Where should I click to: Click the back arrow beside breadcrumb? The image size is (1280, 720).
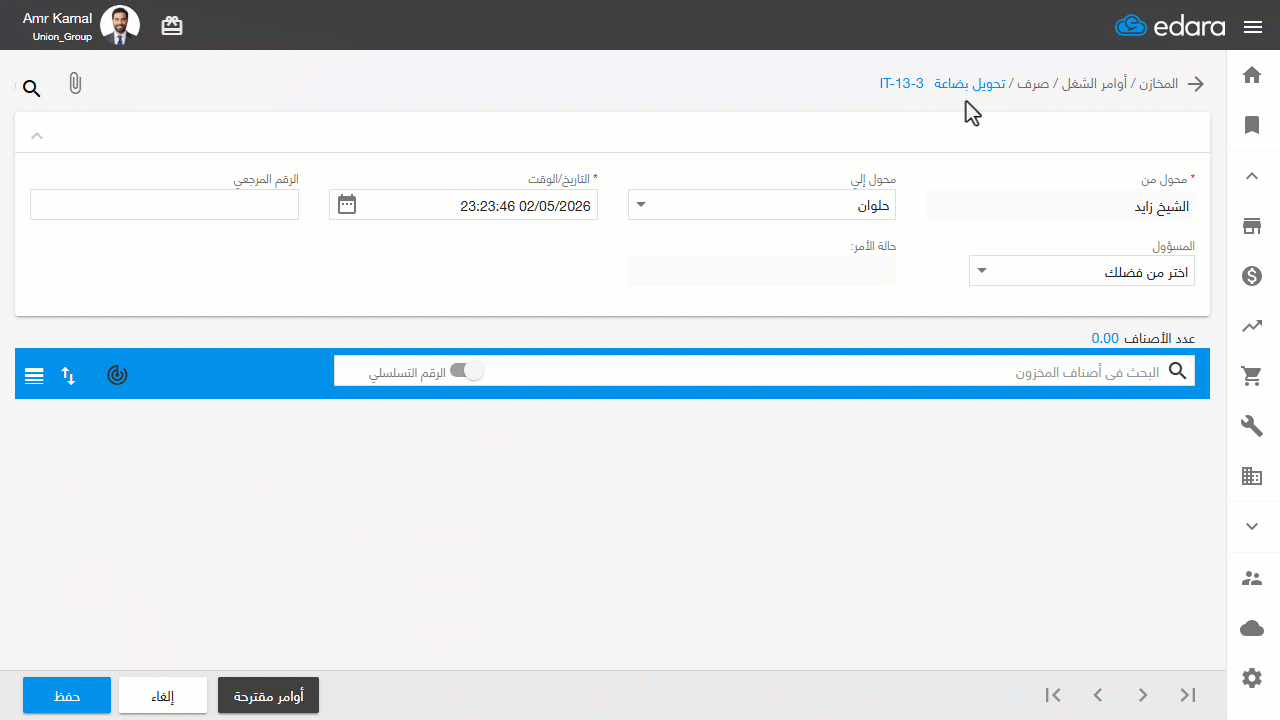tap(1196, 84)
